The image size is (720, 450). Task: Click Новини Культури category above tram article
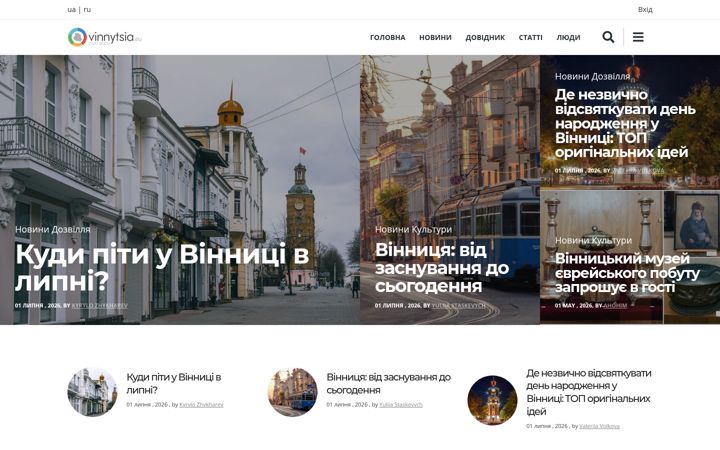pyautogui.click(x=413, y=229)
